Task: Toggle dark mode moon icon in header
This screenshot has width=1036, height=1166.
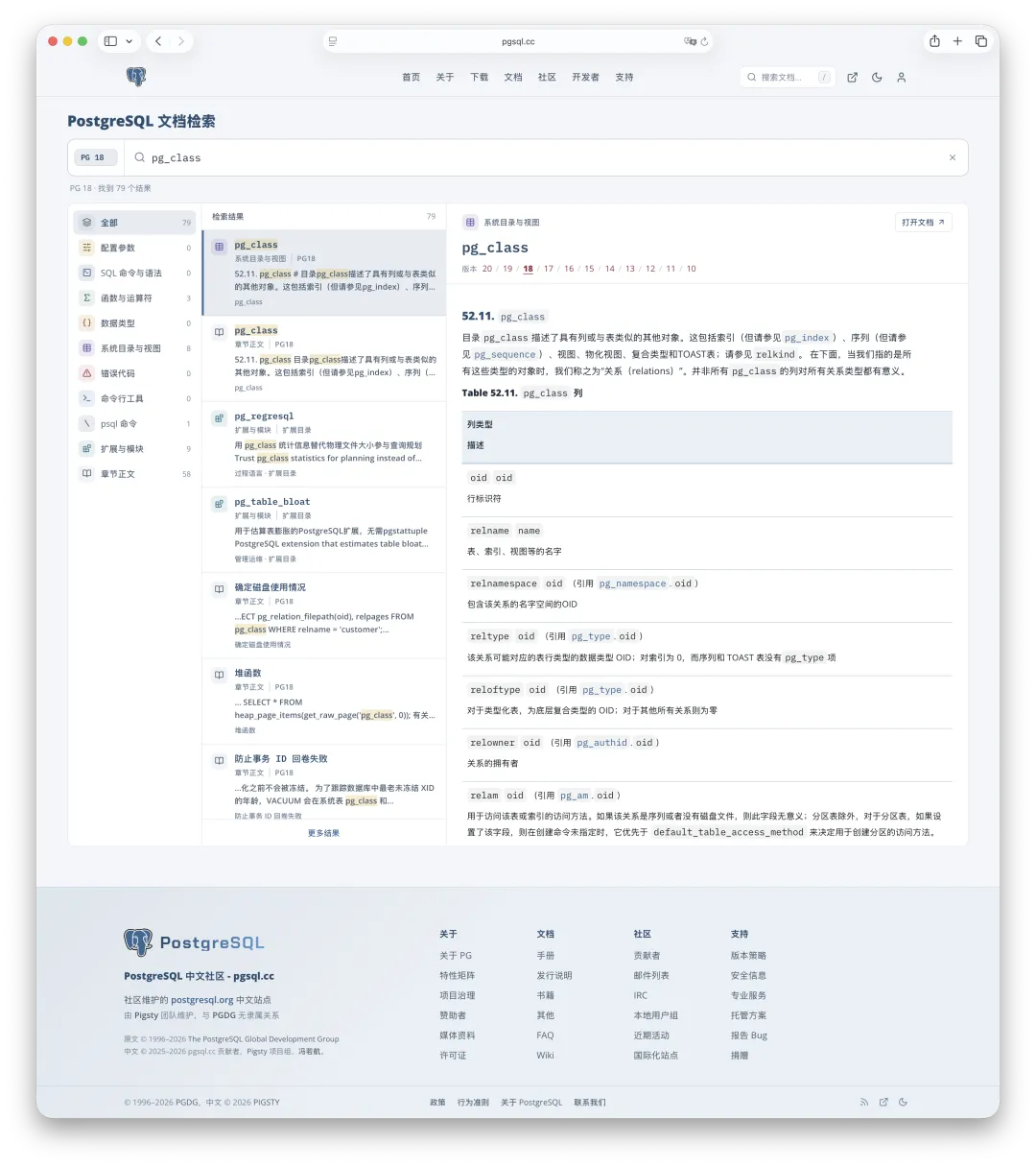Action: 877,77
